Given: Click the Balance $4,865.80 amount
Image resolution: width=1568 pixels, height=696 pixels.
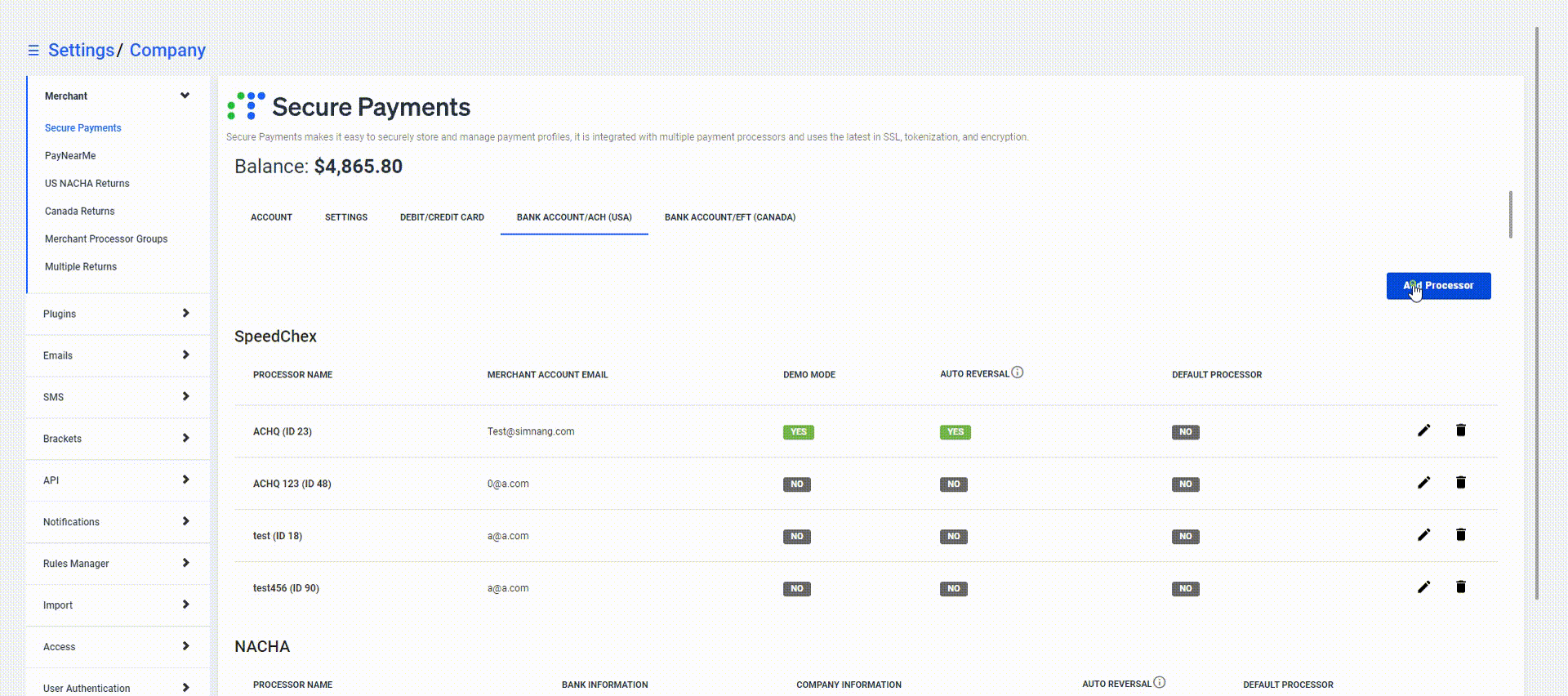Looking at the screenshot, I should click(359, 167).
